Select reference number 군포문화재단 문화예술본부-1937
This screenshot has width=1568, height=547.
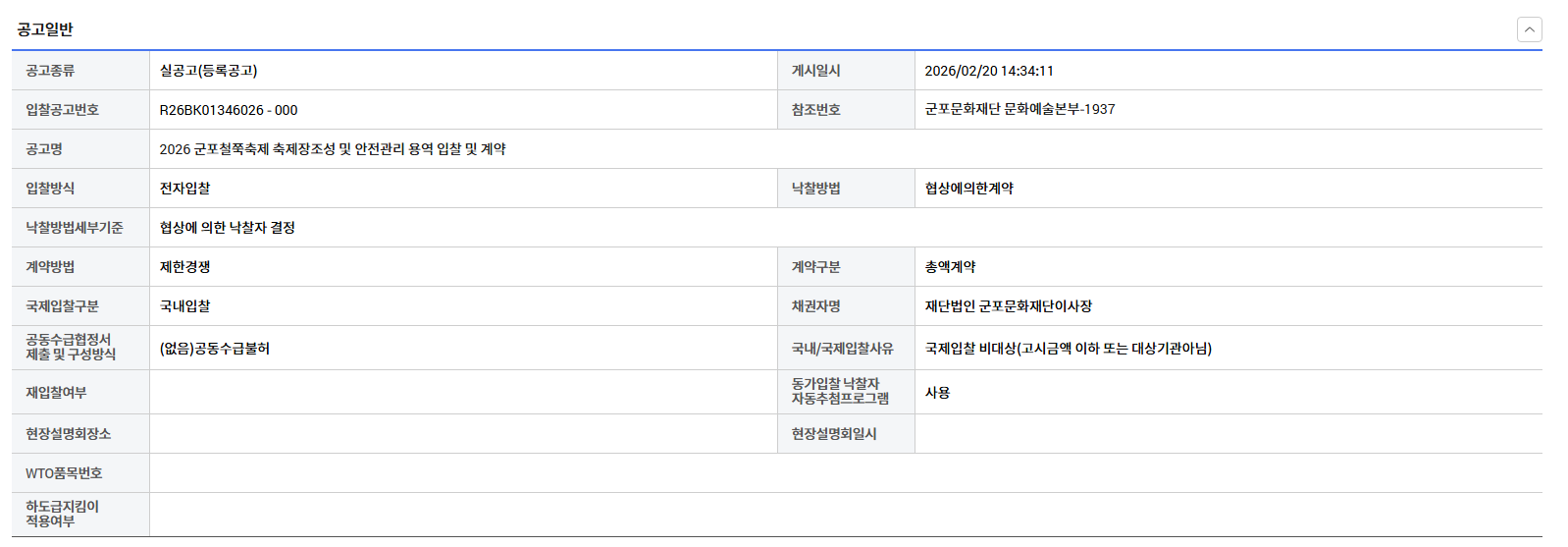click(1019, 109)
